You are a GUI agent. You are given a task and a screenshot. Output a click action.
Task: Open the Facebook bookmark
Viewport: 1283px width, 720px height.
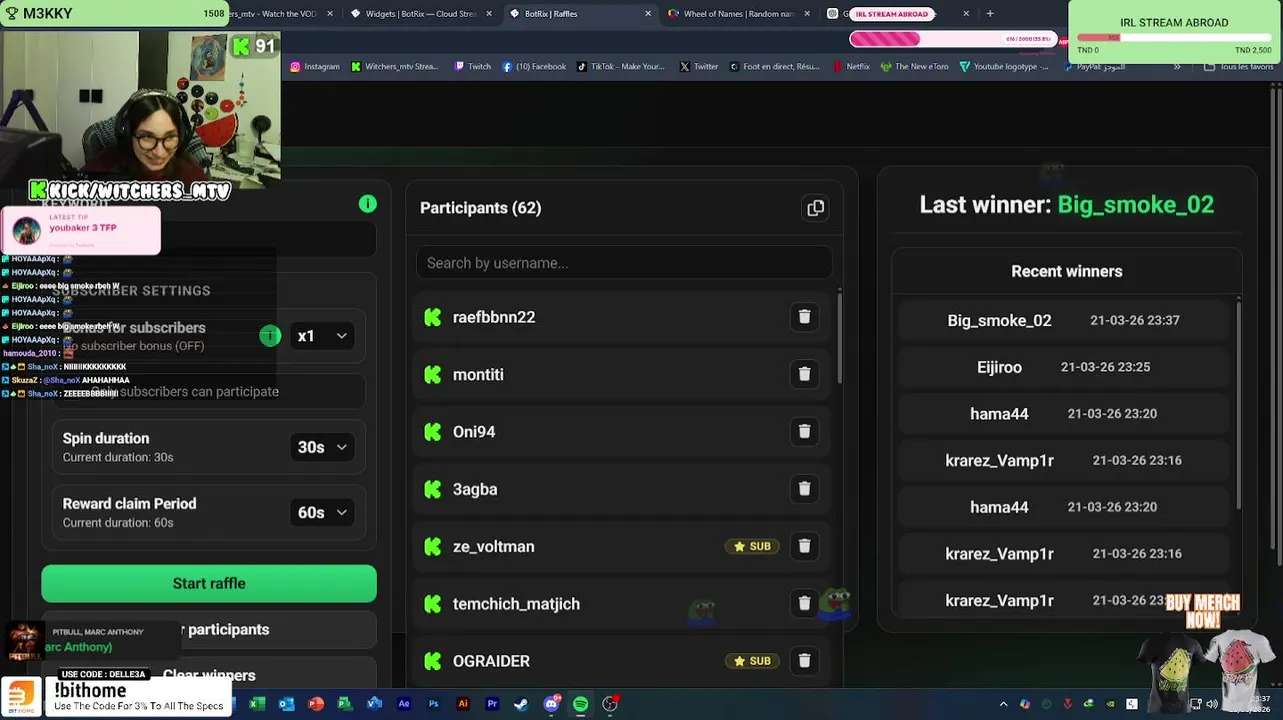click(534, 67)
